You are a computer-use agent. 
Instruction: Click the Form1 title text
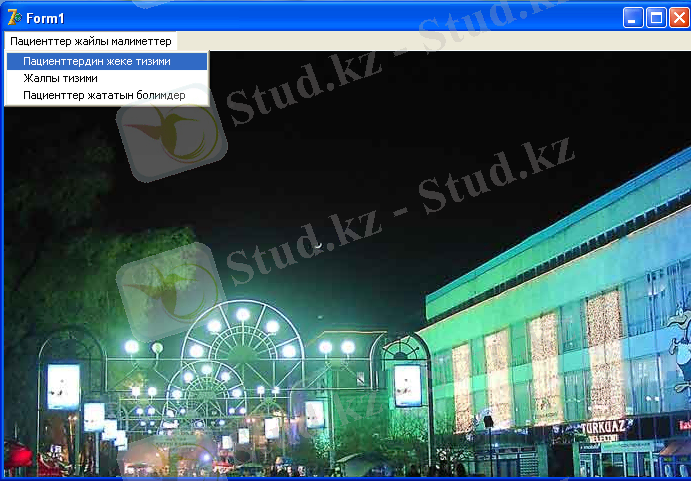click(45, 19)
